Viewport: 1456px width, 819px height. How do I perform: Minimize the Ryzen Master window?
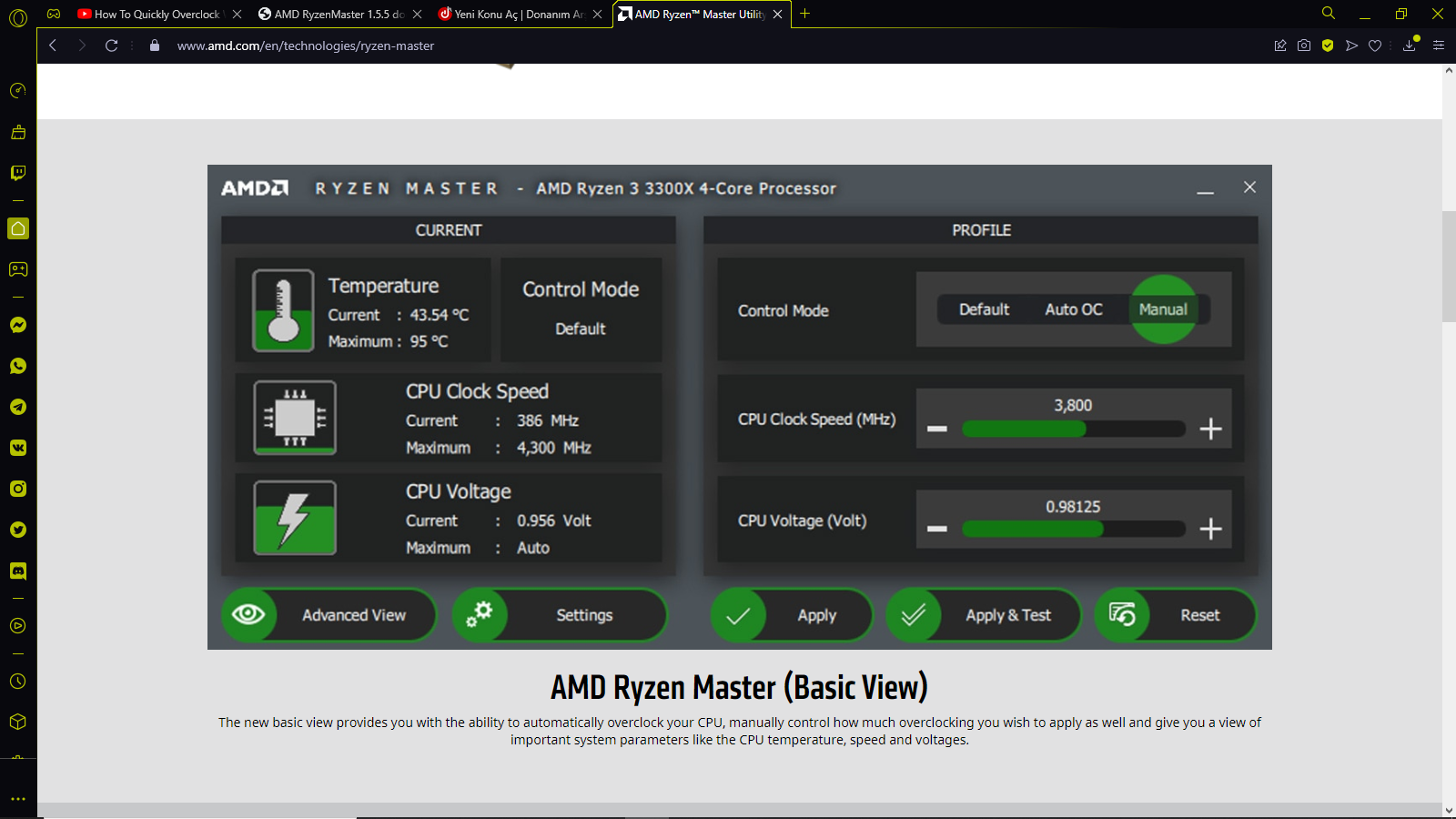[1205, 192]
